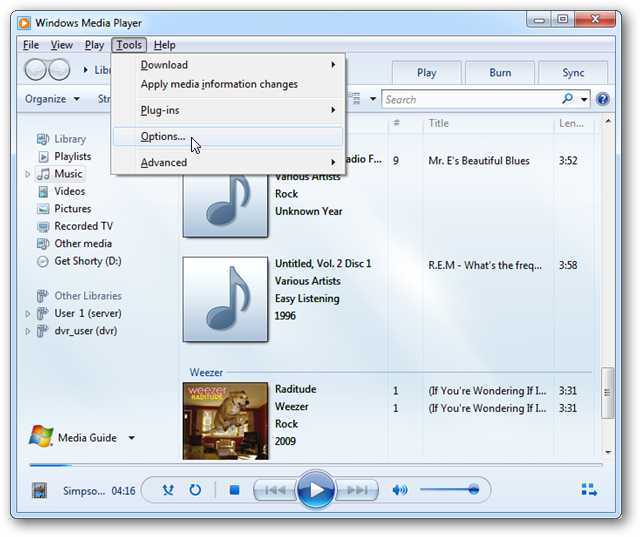The width and height of the screenshot is (640, 537).
Task: Click the back navigation round button
Action: coord(36,70)
